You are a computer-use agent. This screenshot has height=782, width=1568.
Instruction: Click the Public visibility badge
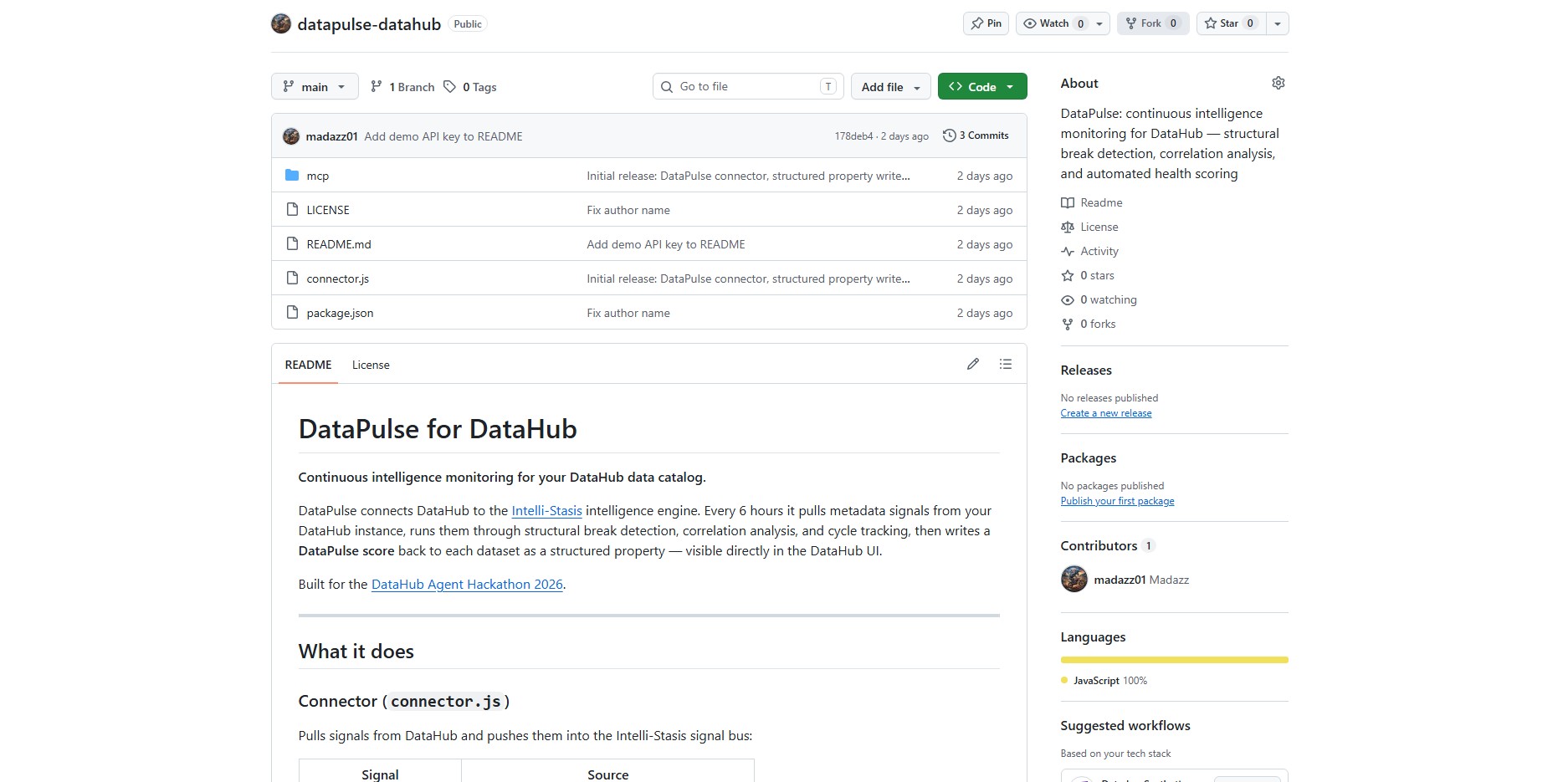[x=468, y=23]
